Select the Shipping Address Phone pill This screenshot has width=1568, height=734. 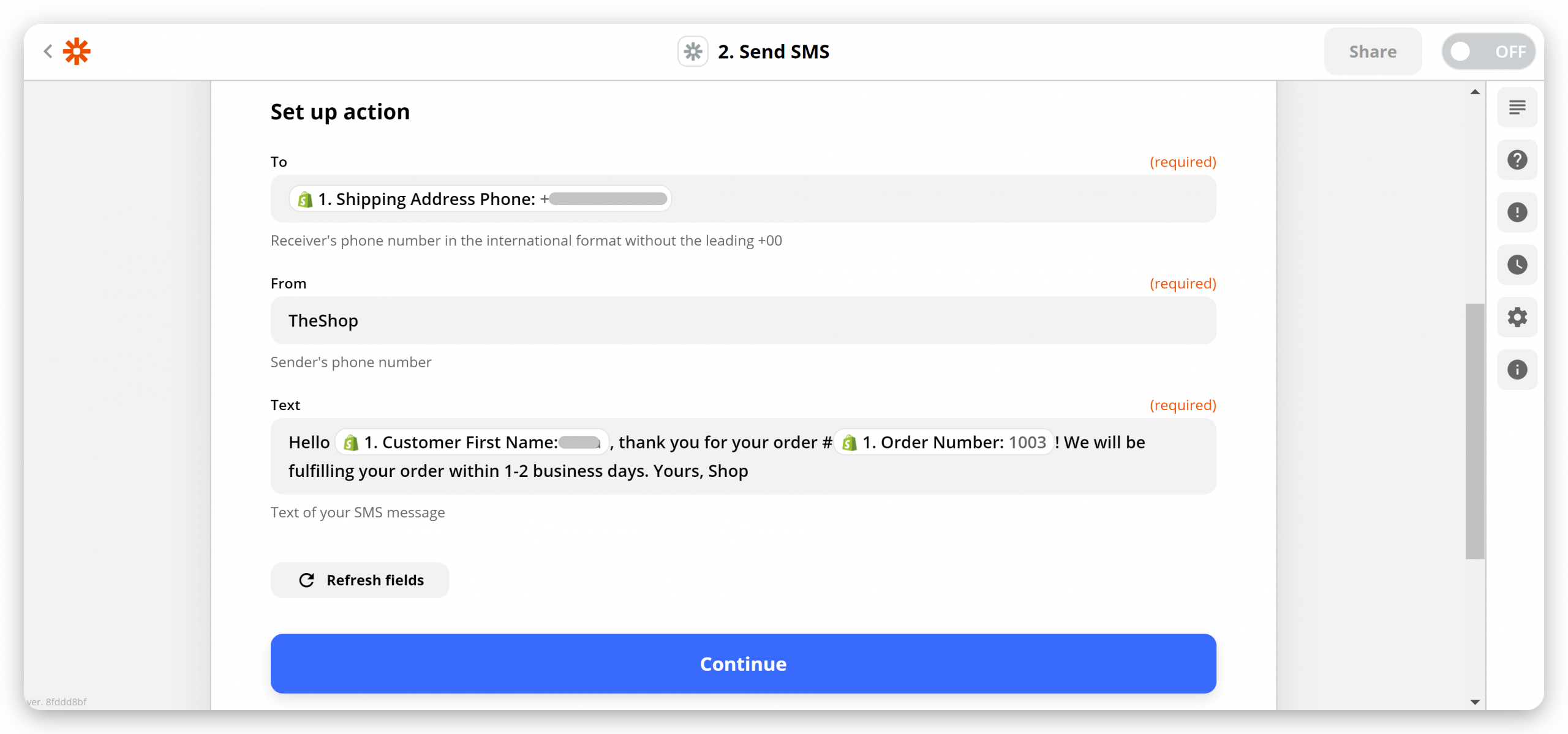480,199
